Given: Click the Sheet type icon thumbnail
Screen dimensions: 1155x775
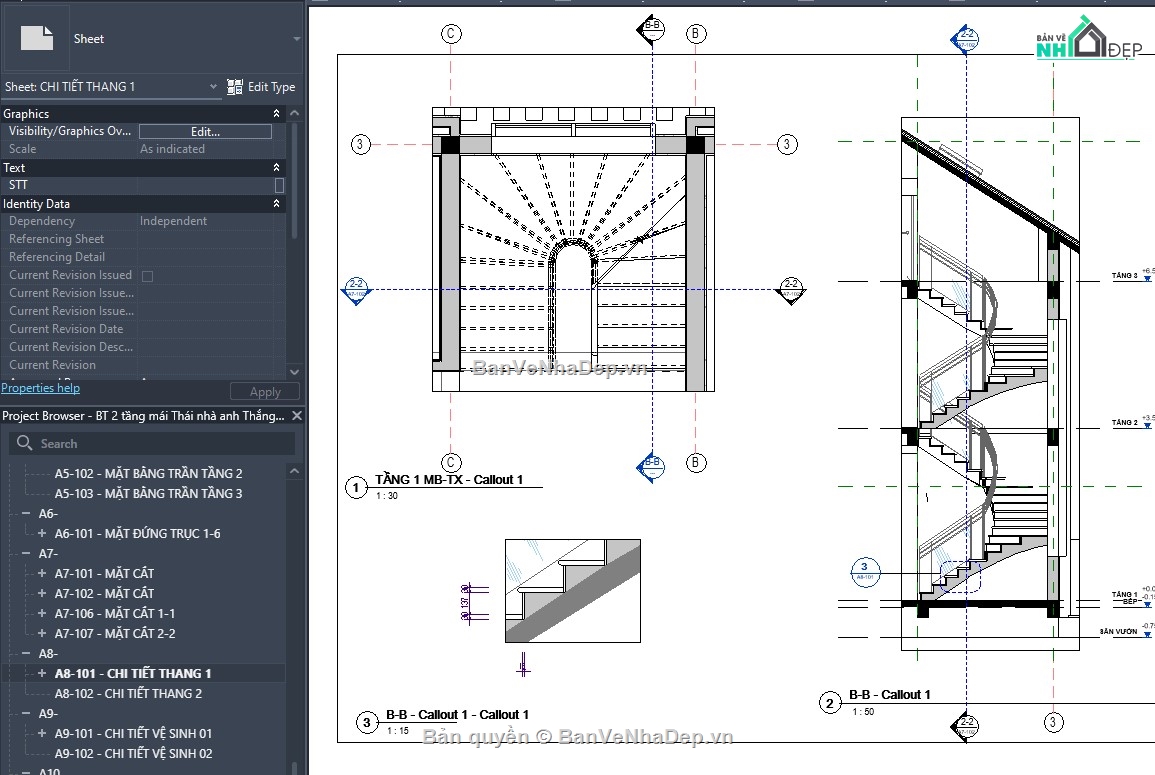Looking at the screenshot, I should tap(37, 38).
